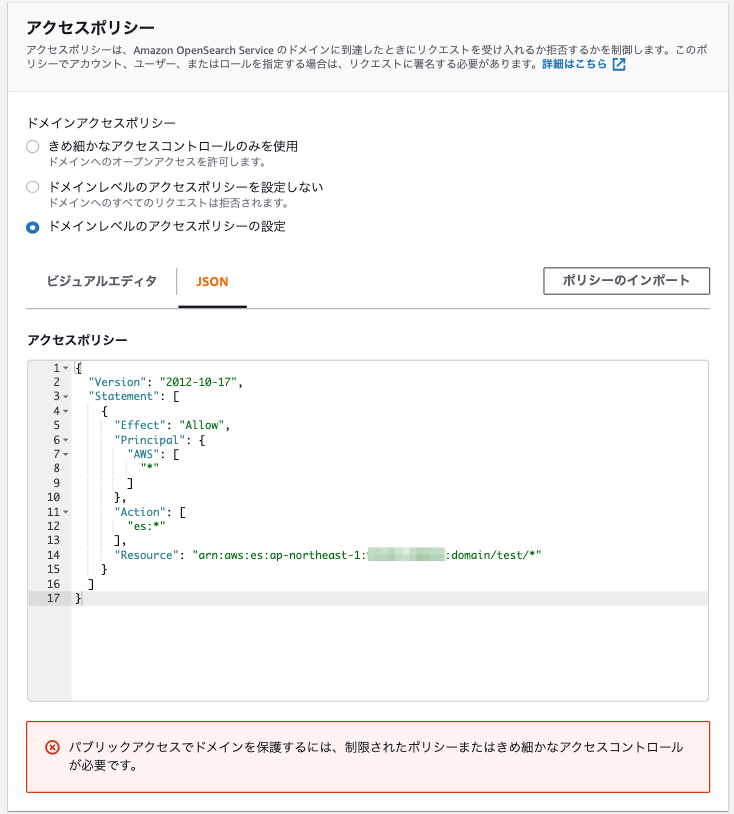
Task: Place cursor on line 17 closing brace
Action: pyautogui.click(x=78, y=599)
